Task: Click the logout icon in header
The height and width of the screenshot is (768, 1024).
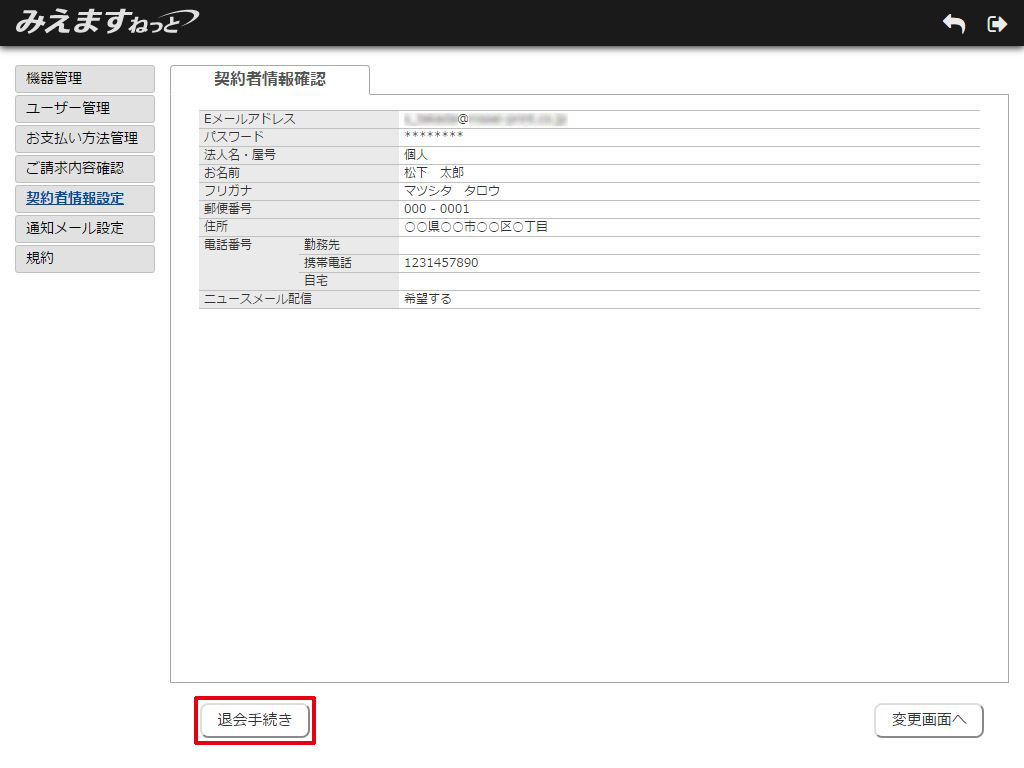Action: (x=996, y=24)
